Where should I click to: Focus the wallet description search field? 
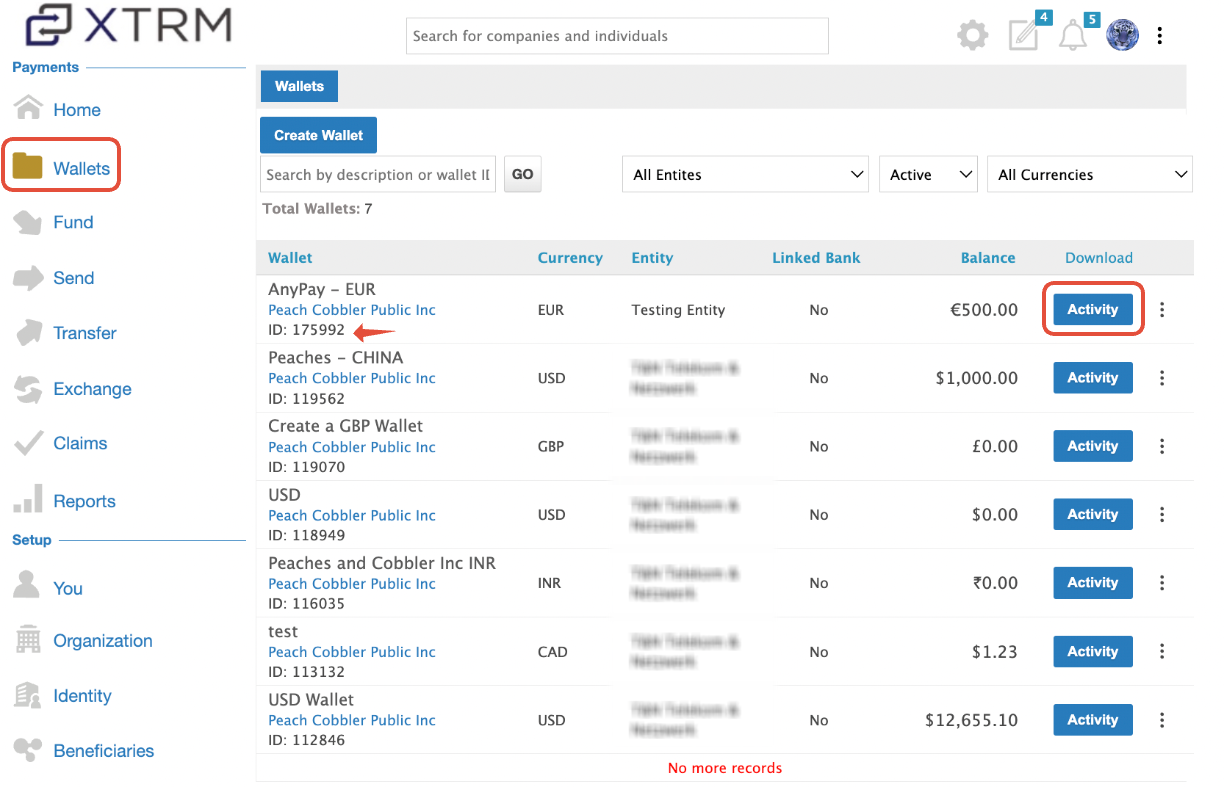[x=378, y=174]
